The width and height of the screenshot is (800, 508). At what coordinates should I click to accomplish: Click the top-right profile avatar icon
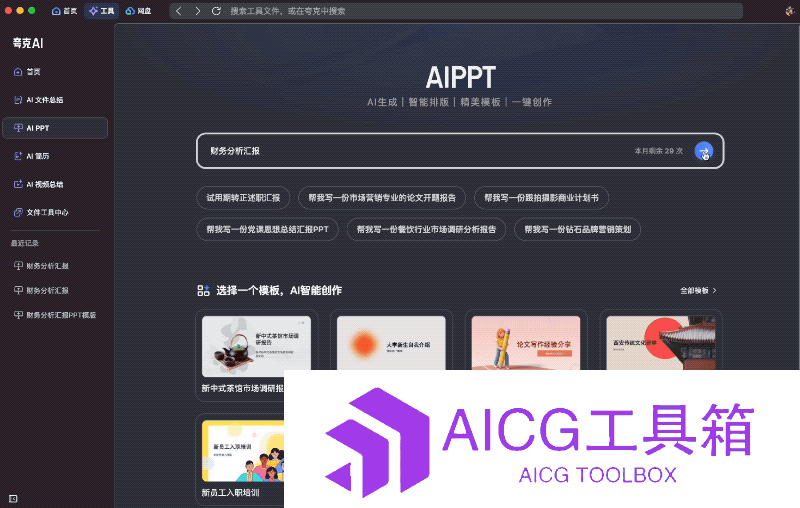790,11
